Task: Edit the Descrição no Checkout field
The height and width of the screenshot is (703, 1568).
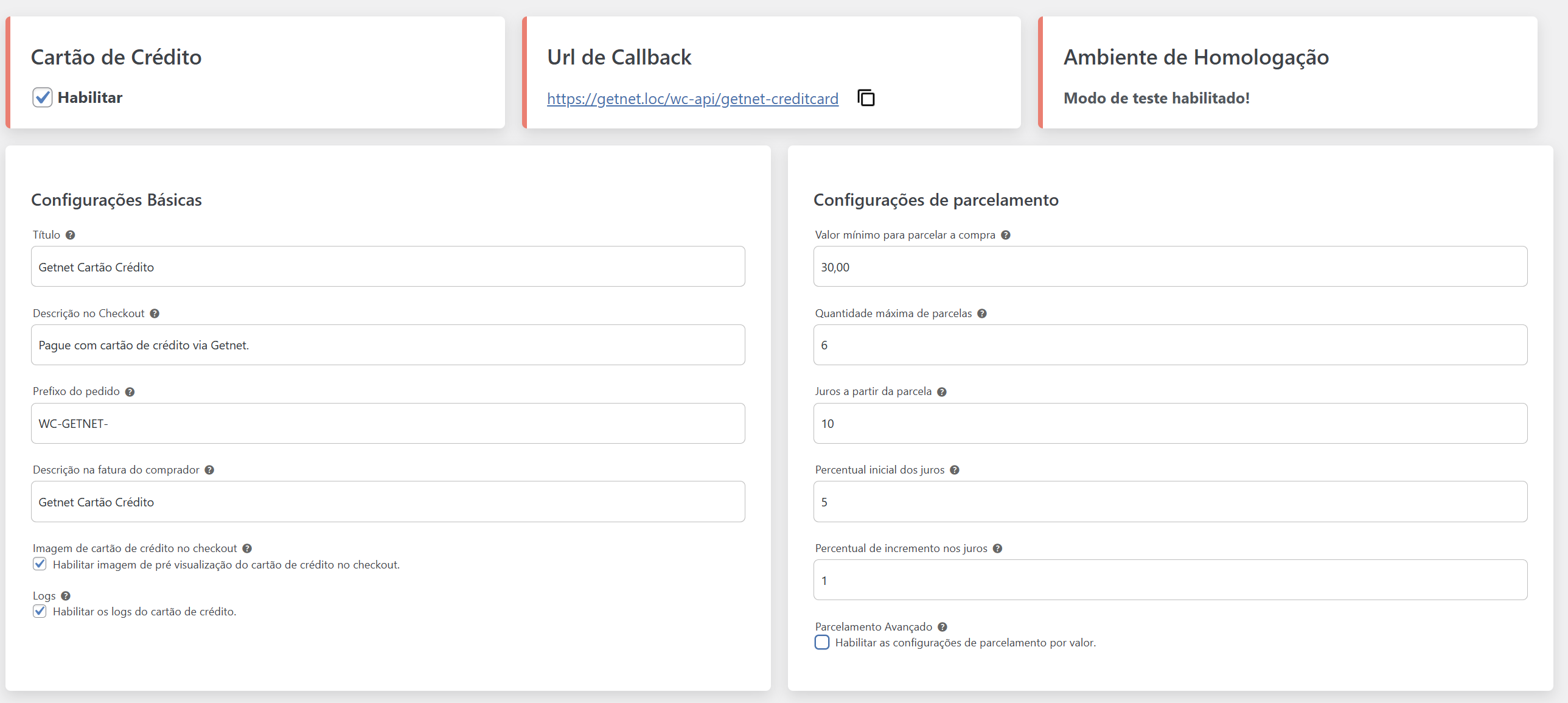Action: pos(388,345)
